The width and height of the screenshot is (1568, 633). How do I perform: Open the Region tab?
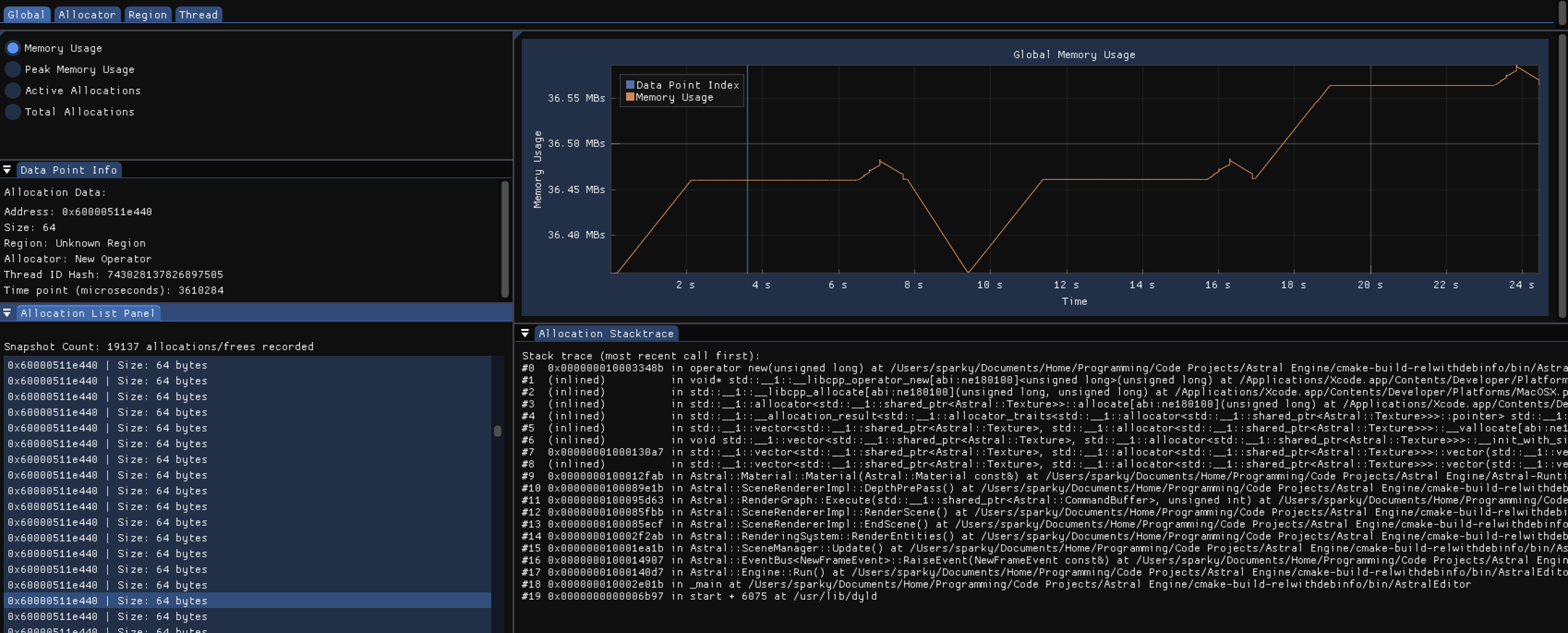tap(147, 15)
